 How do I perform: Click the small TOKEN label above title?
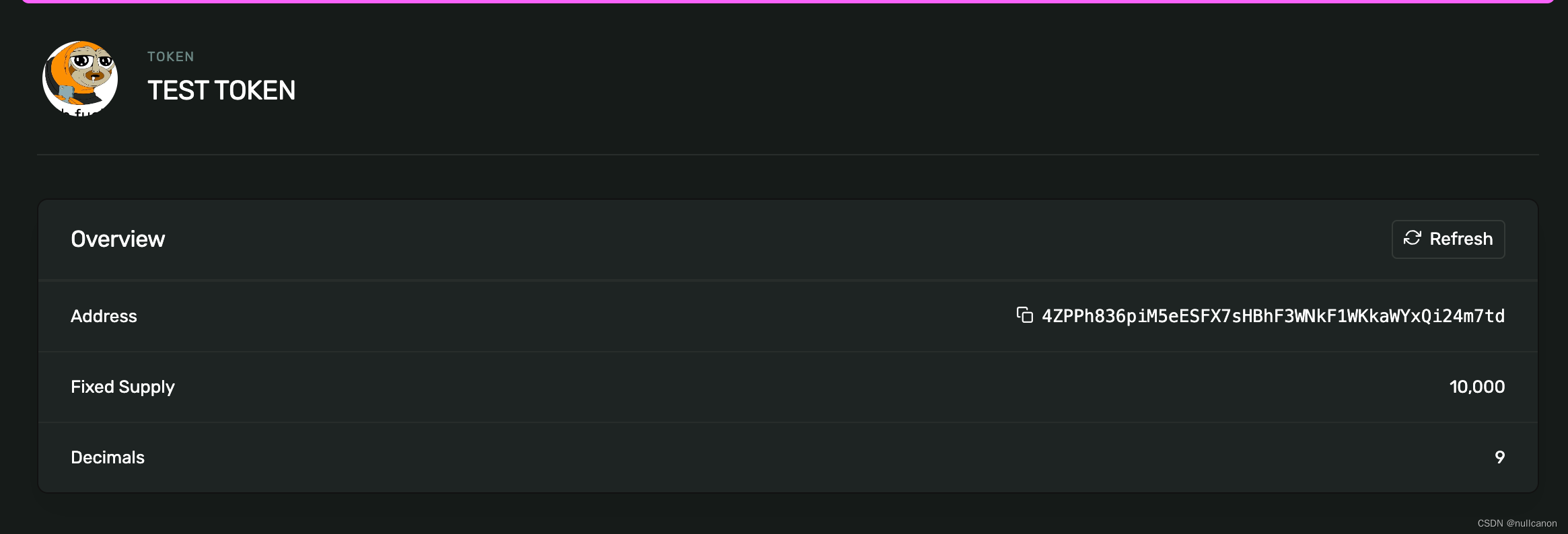pos(171,56)
